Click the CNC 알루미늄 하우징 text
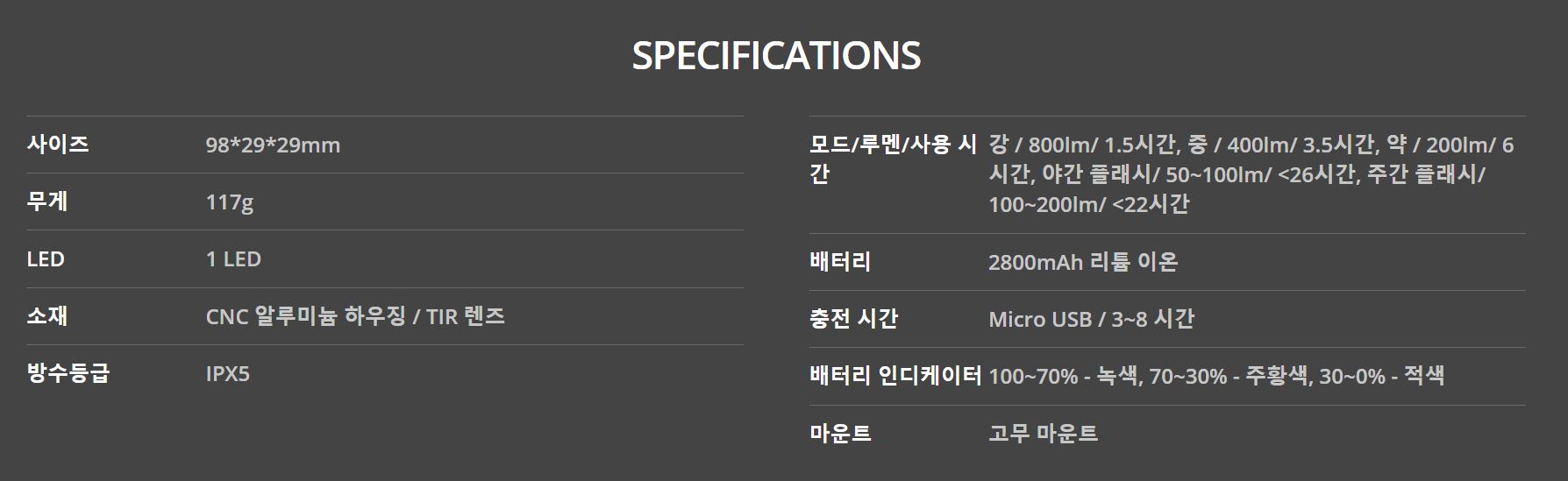Screen dimensions: 1568x481 point(306,315)
